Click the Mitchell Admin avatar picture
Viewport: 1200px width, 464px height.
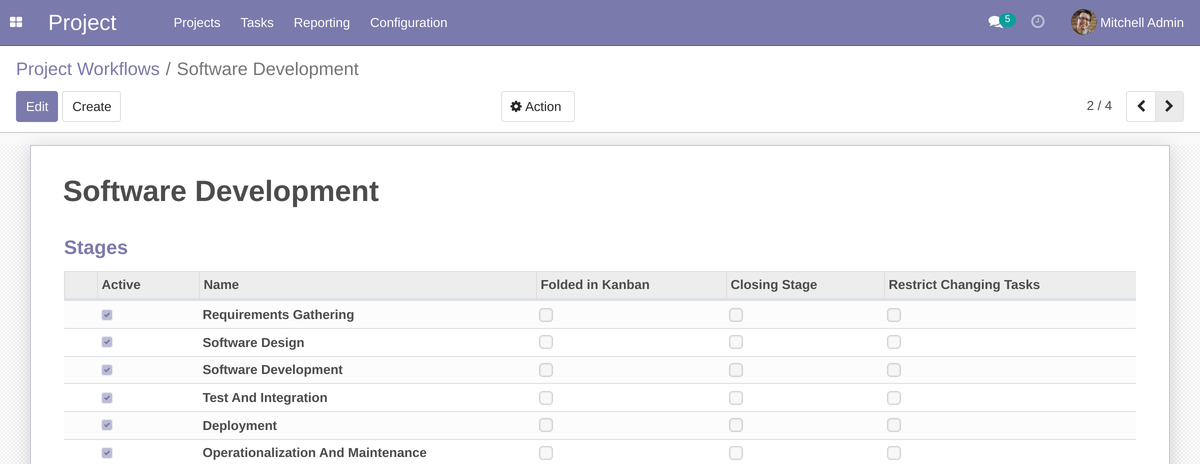(x=1083, y=22)
